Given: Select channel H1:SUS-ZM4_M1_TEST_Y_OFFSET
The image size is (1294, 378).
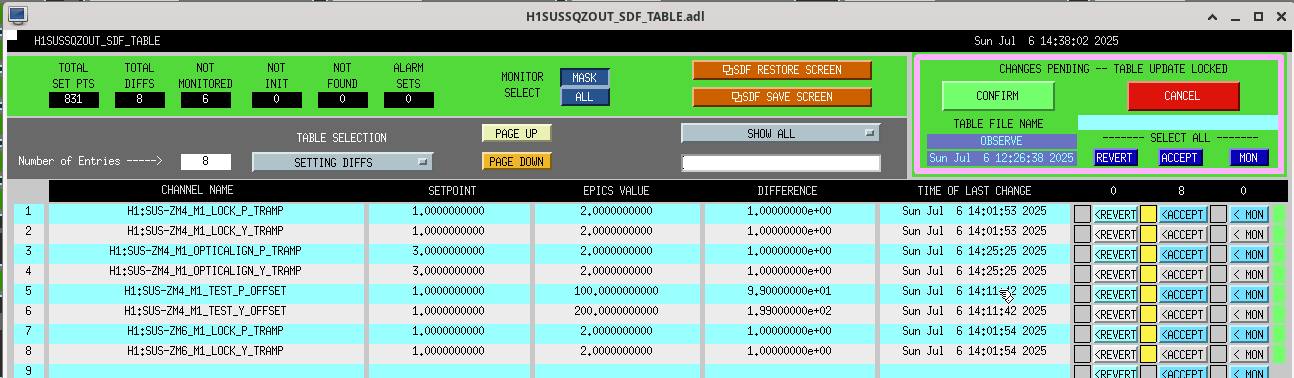Looking at the screenshot, I should pyautogui.click(x=205, y=311).
